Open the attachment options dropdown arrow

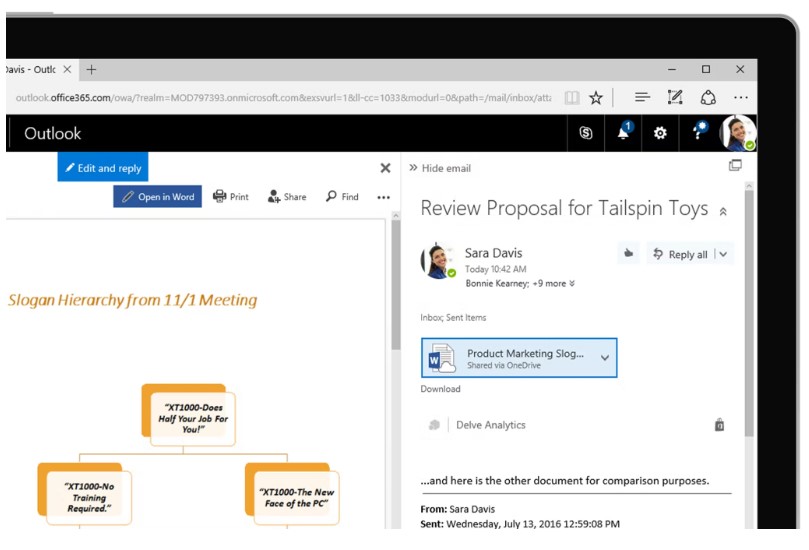click(x=605, y=358)
